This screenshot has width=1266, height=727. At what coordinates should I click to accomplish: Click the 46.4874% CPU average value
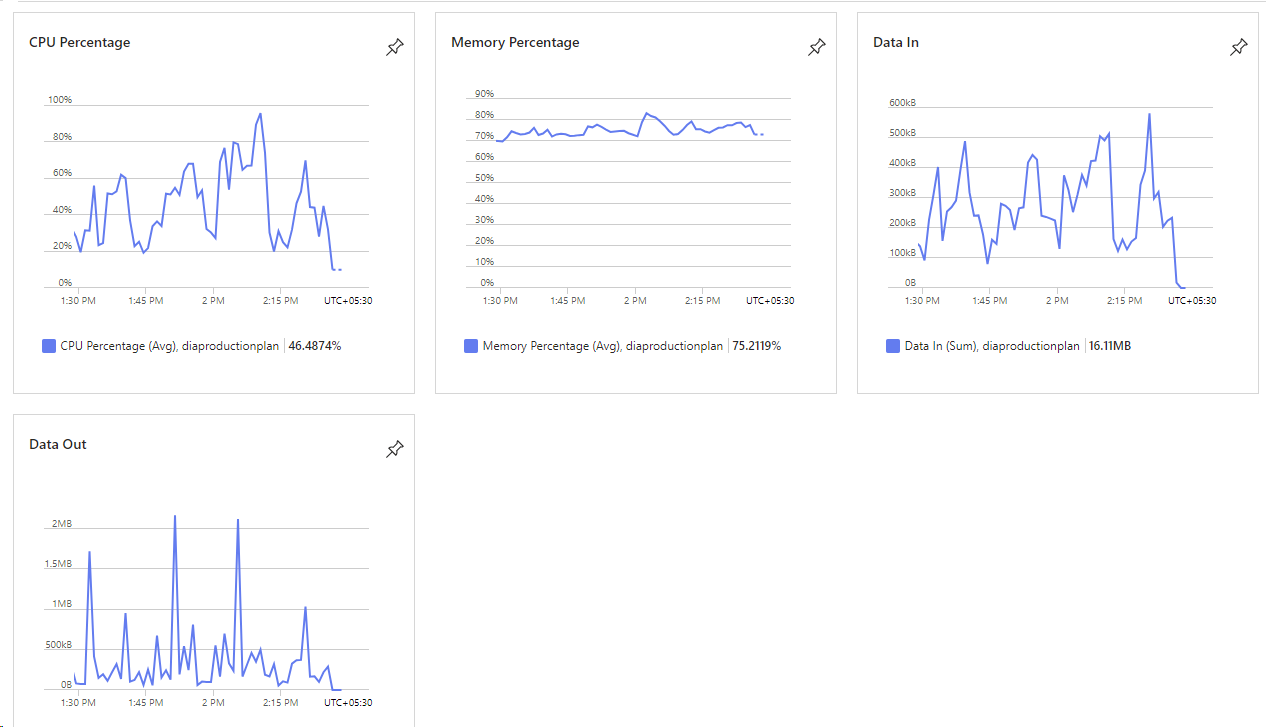[315, 346]
